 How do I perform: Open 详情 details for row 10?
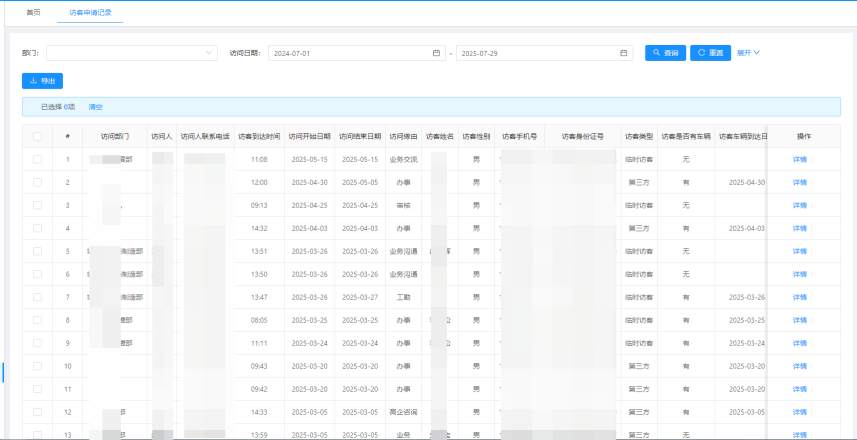[800, 366]
